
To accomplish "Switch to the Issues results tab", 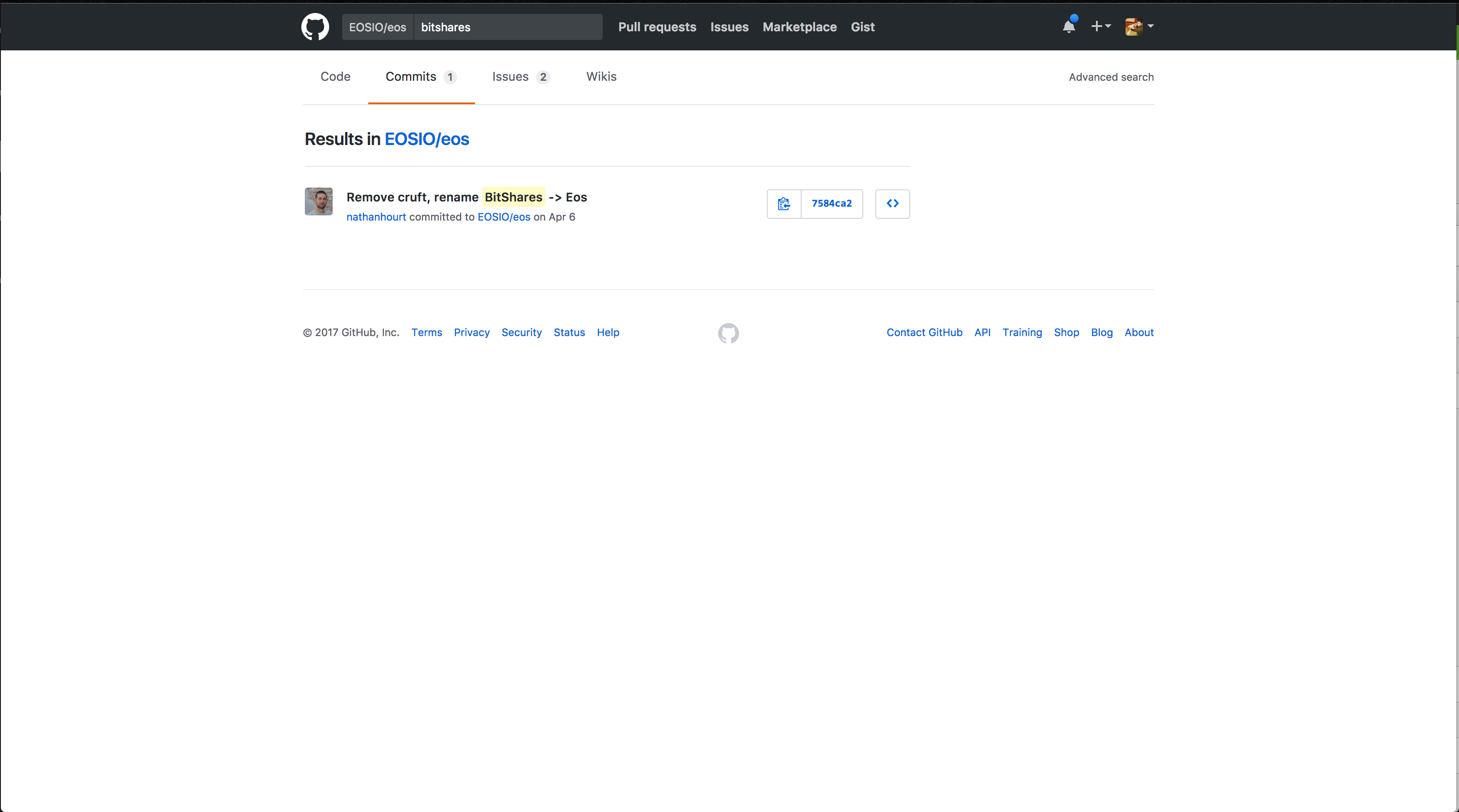I will tap(520, 76).
